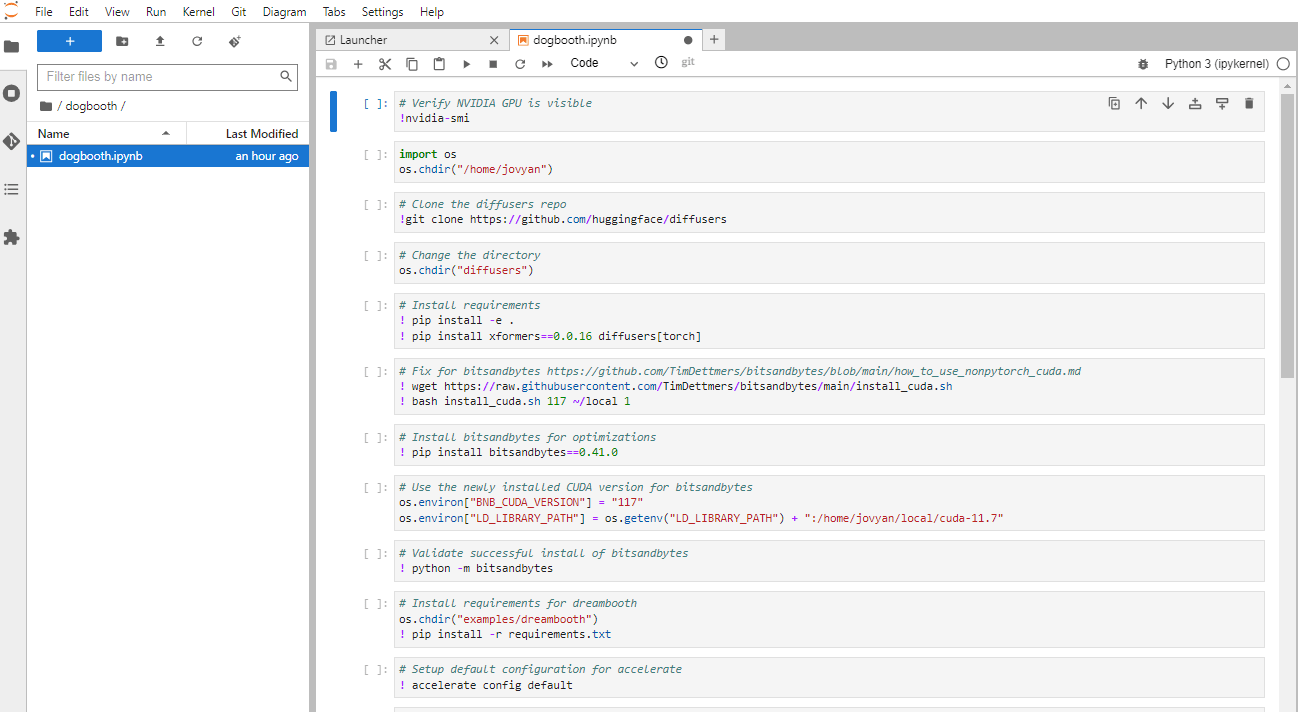Click the dogbooth breadcrumb folder
Screen dimensions: 1298x712
(91, 106)
